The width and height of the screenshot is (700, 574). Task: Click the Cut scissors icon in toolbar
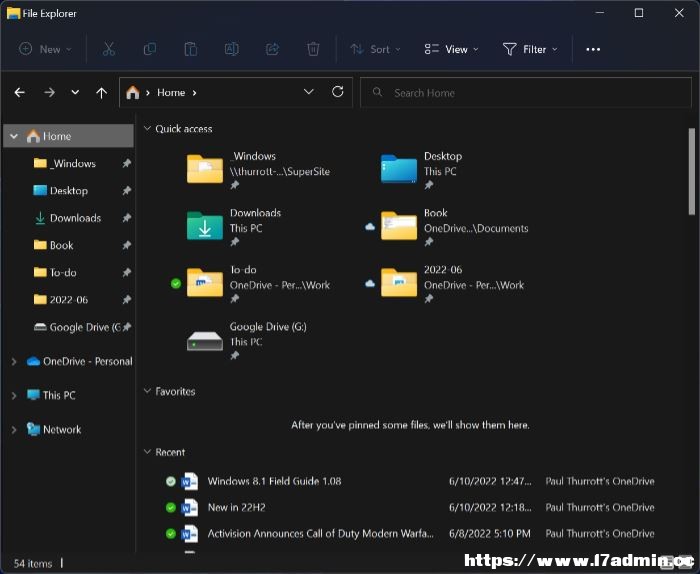click(108, 49)
